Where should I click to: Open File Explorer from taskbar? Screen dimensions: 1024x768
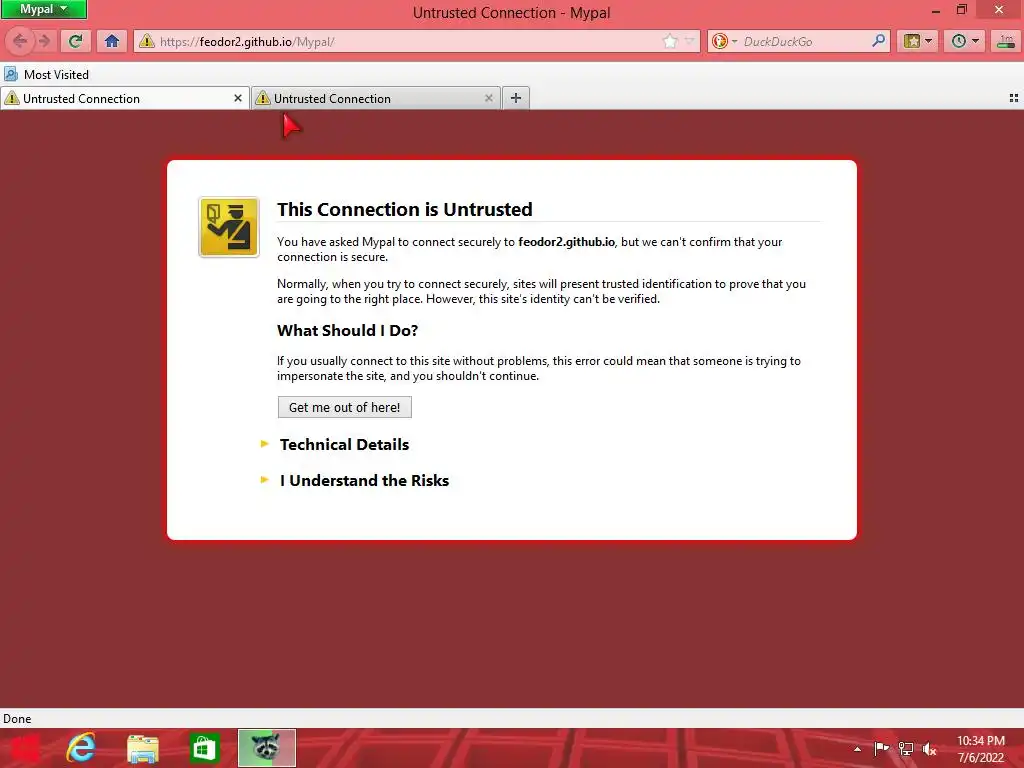143,748
